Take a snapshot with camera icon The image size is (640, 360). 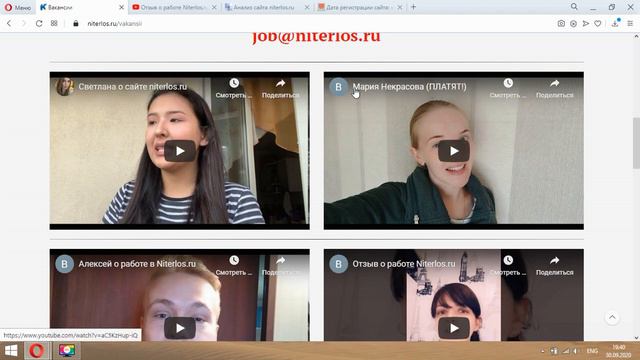[x=561, y=24]
